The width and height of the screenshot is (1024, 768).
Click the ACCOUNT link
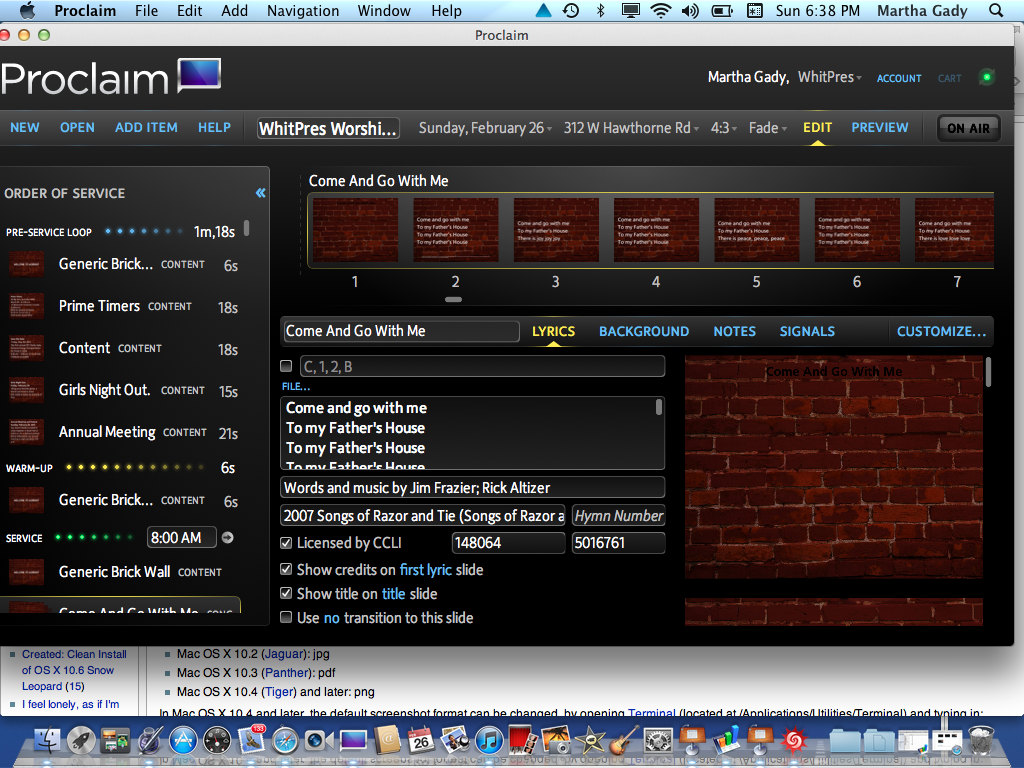(x=899, y=78)
